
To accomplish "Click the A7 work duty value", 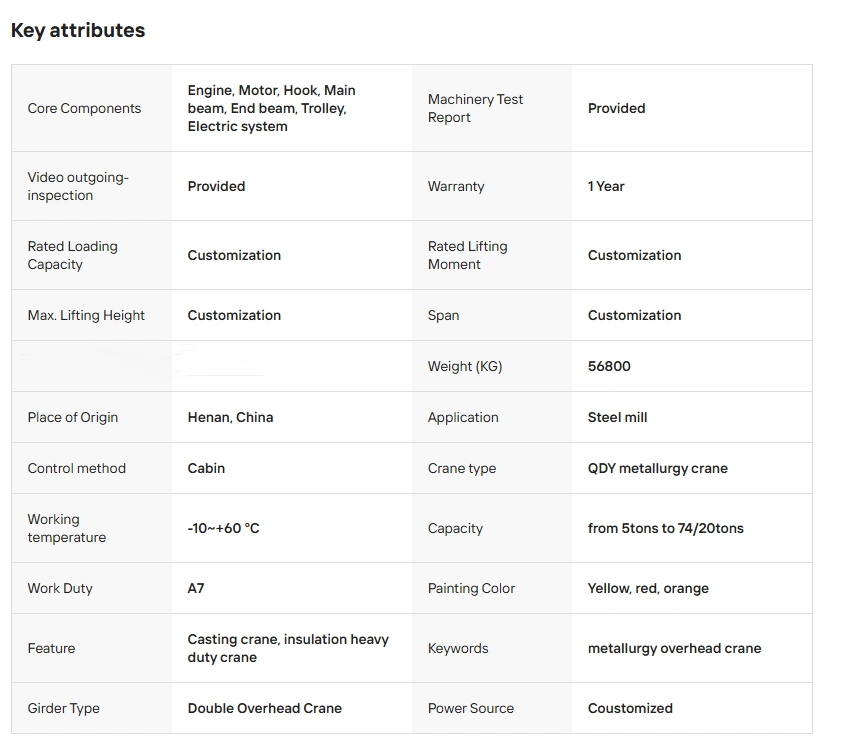I will point(196,588).
